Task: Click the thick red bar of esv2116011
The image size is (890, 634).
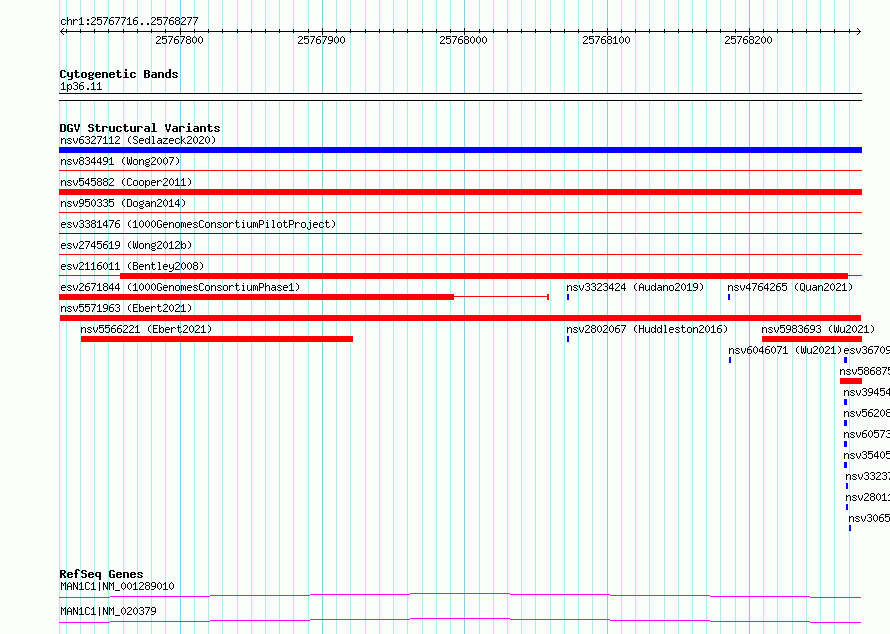Action: tap(484, 276)
